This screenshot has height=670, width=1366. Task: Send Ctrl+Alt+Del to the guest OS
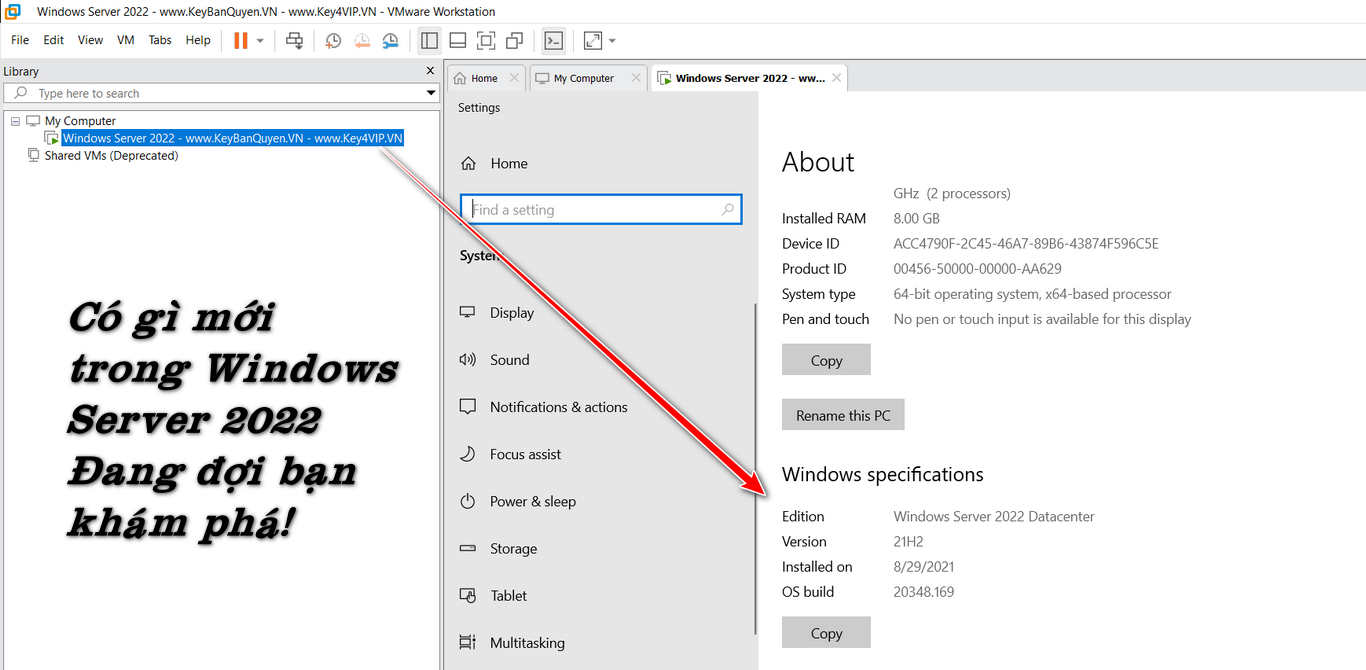coord(290,40)
